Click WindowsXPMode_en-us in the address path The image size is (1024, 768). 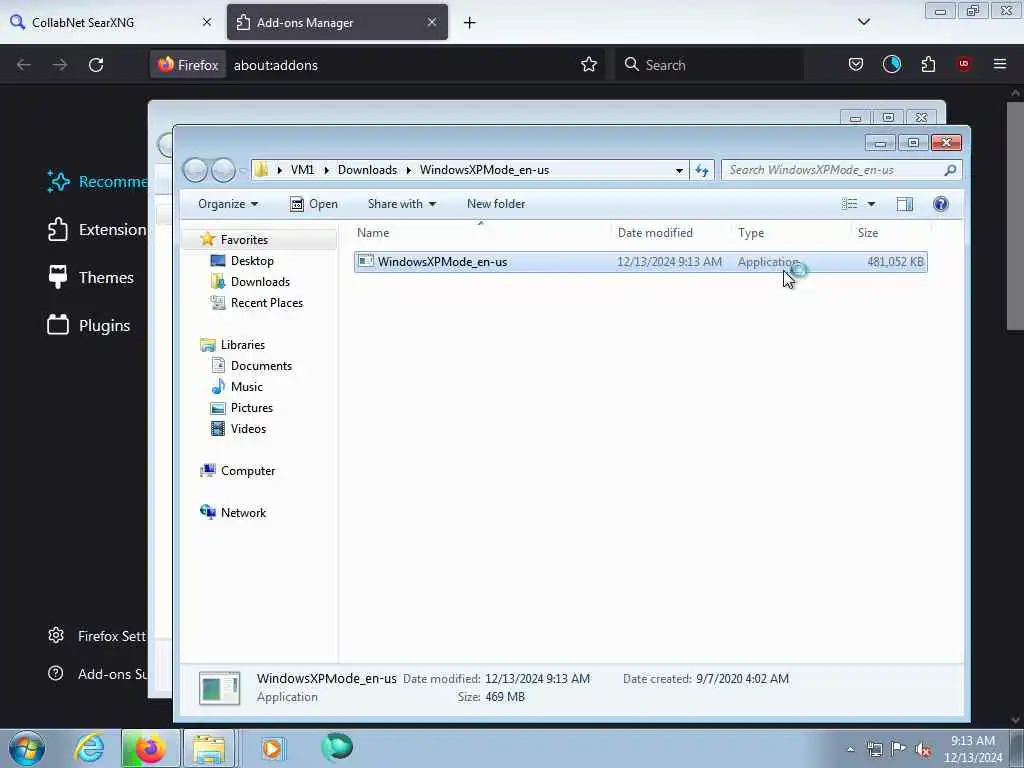(x=484, y=170)
